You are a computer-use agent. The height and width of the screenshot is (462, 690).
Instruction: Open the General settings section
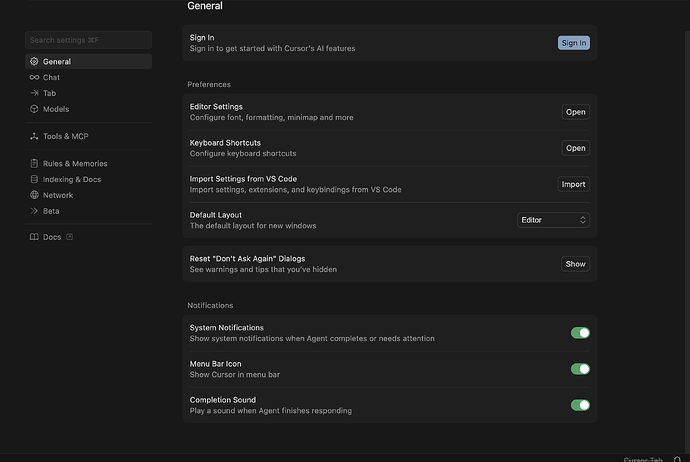point(88,62)
